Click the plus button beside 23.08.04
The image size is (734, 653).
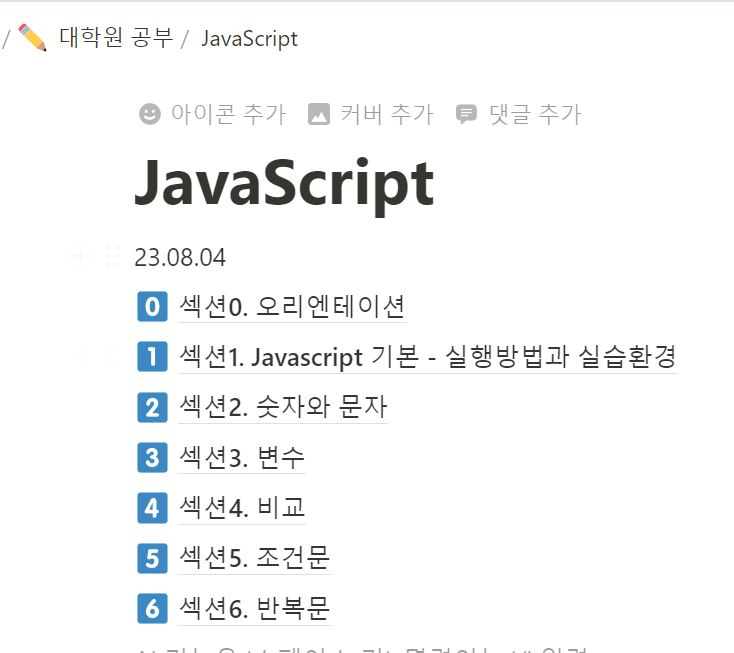click(x=80, y=257)
